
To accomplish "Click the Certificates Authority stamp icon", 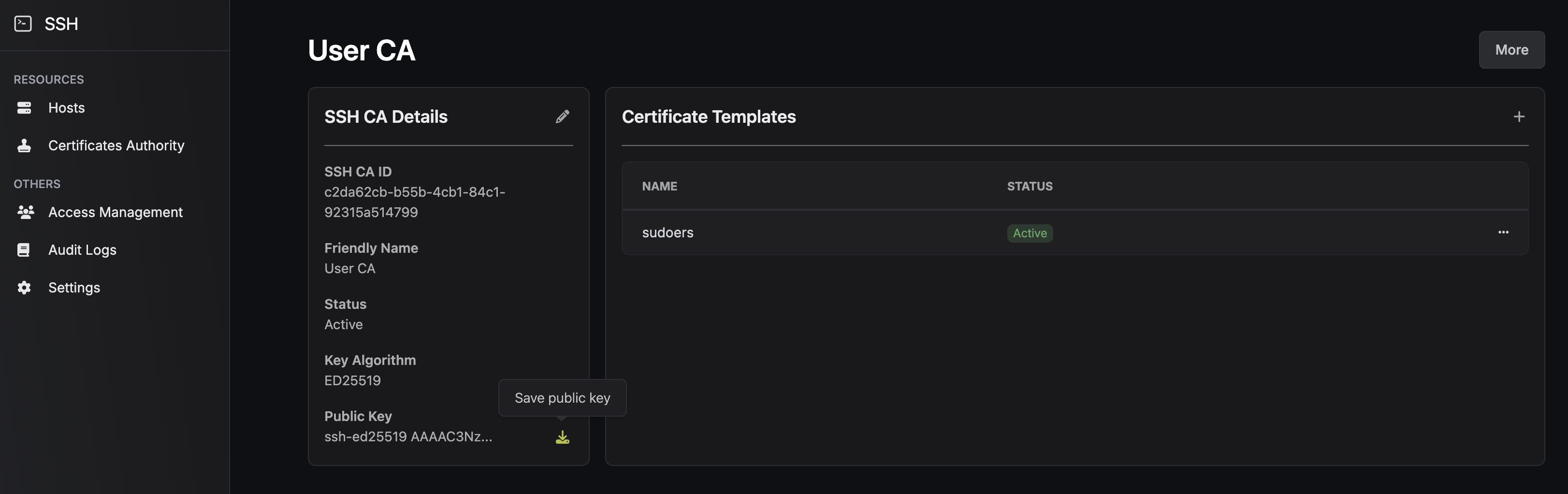I will [24, 145].
